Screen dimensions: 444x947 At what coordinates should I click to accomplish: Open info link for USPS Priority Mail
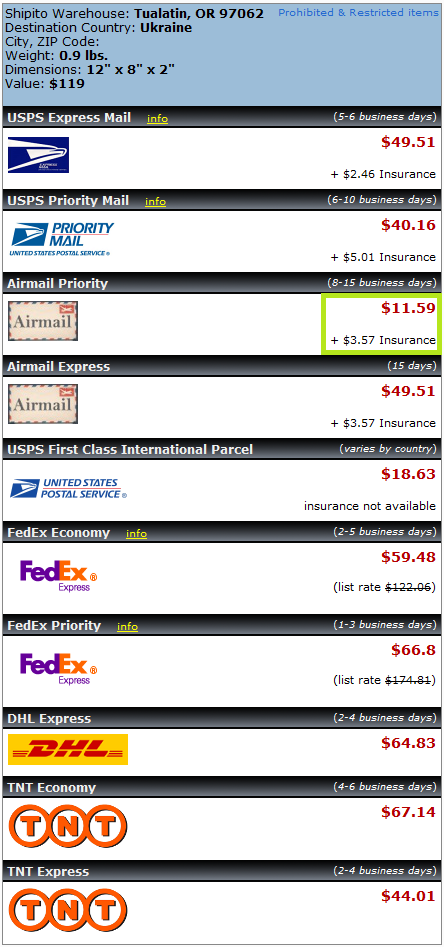point(155,202)
